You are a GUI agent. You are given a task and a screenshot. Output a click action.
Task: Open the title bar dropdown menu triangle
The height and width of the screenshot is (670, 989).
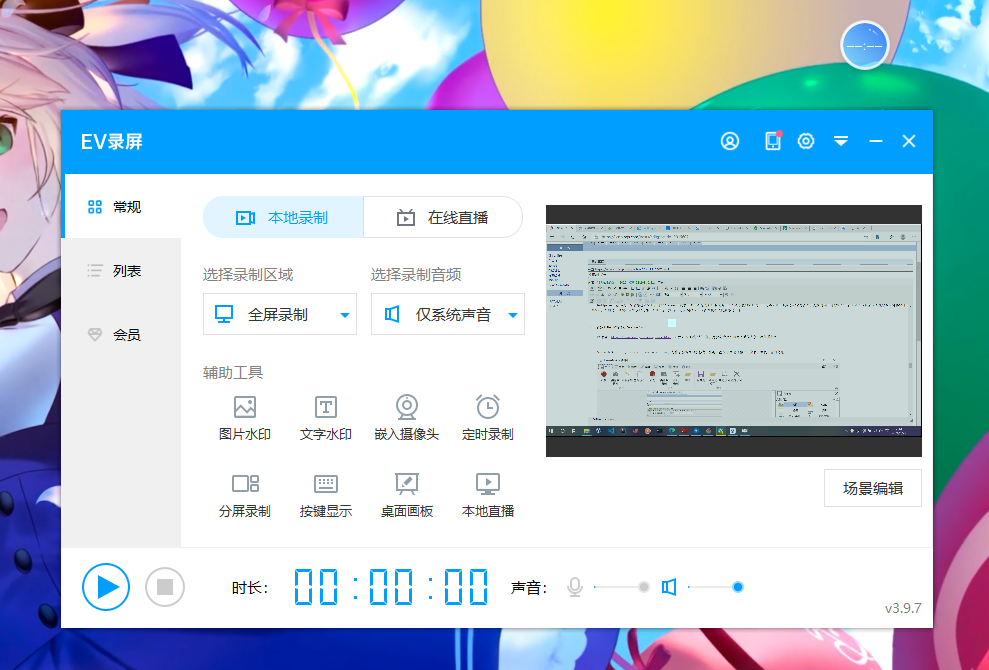click(x=841, y=141)
